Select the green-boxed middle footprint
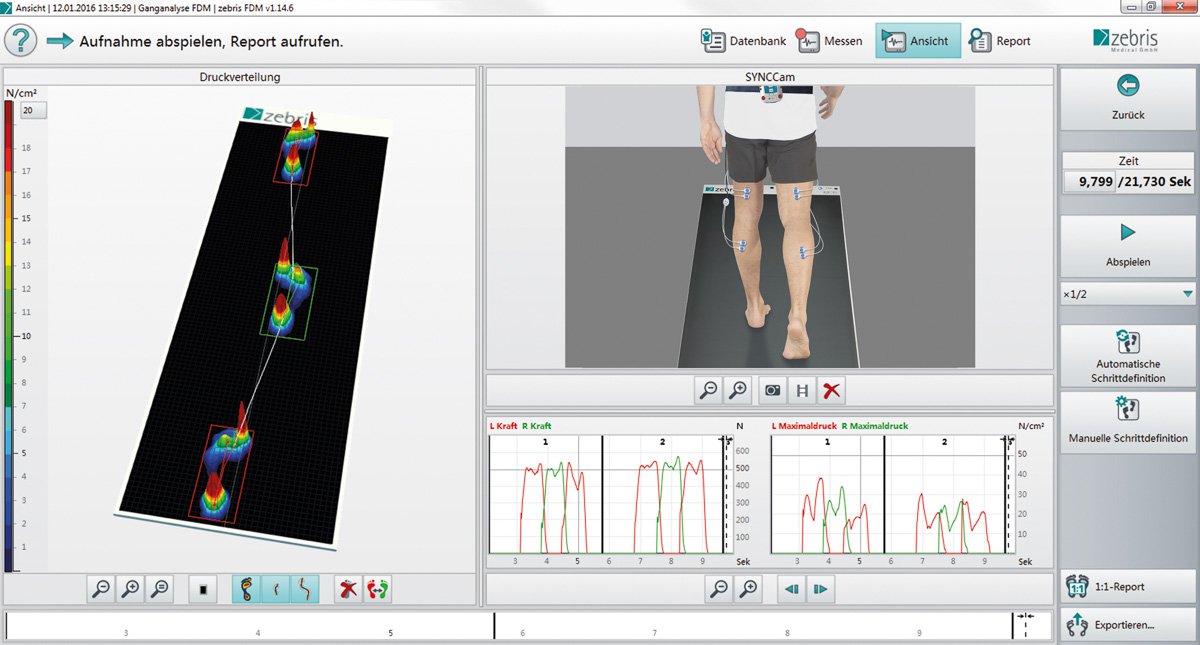The image size is (1200, 645). [x=288, y=300]
